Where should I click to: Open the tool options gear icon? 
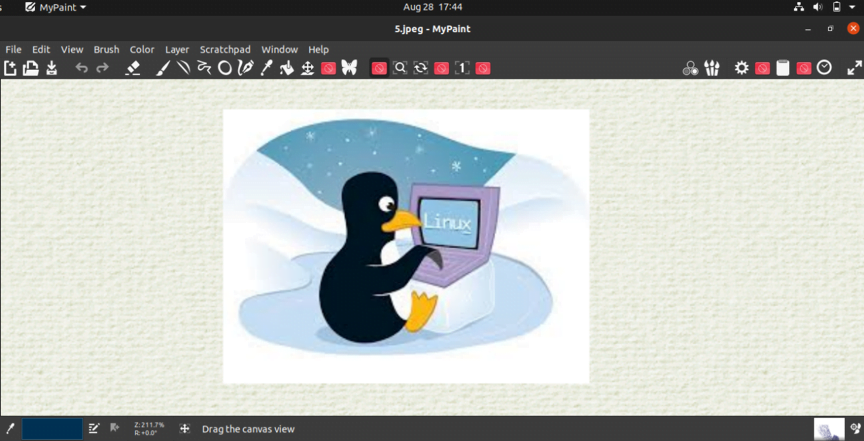point(742,68)
